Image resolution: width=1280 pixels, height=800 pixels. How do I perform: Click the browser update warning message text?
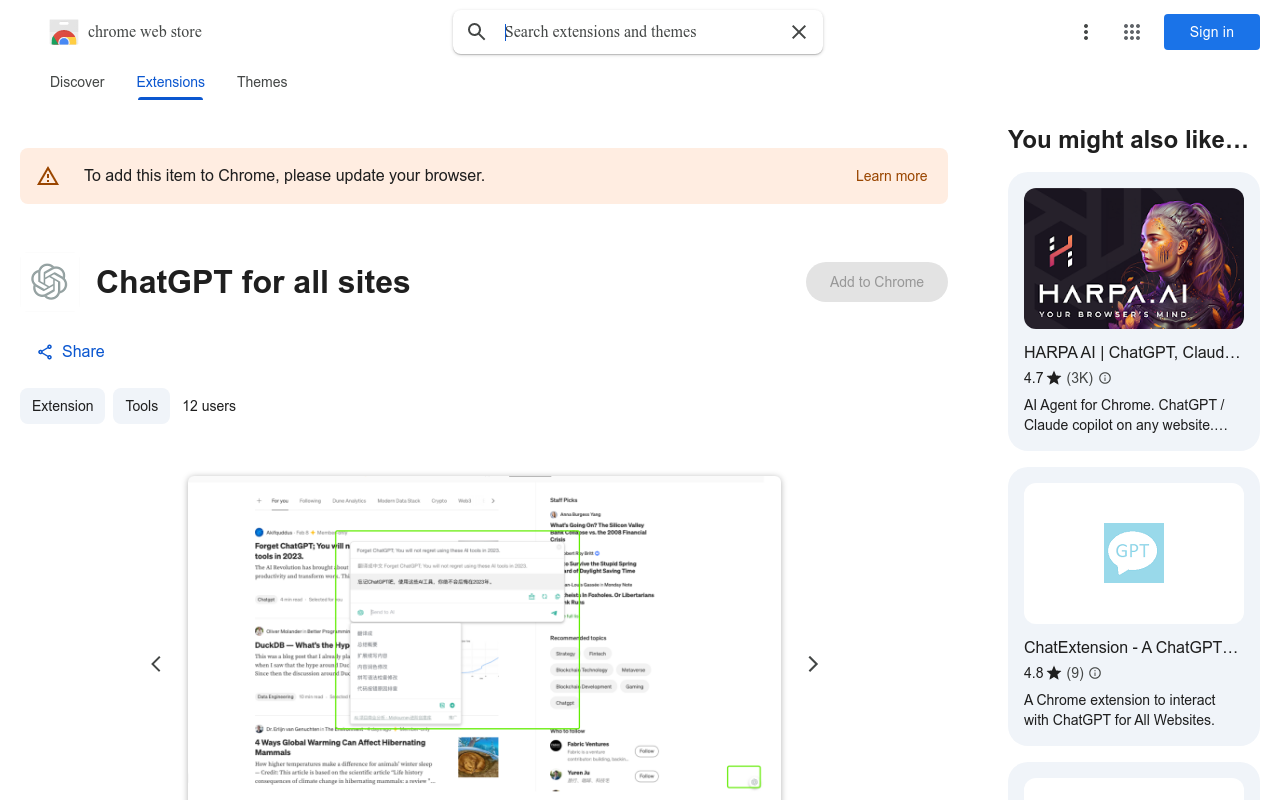click(284, 176)
